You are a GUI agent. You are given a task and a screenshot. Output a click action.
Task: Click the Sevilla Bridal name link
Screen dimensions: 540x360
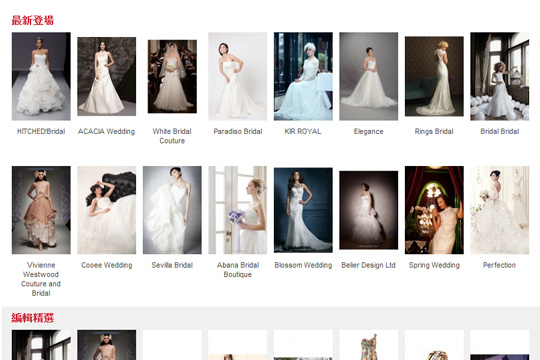pyautogui.click(x=172, y=265)
